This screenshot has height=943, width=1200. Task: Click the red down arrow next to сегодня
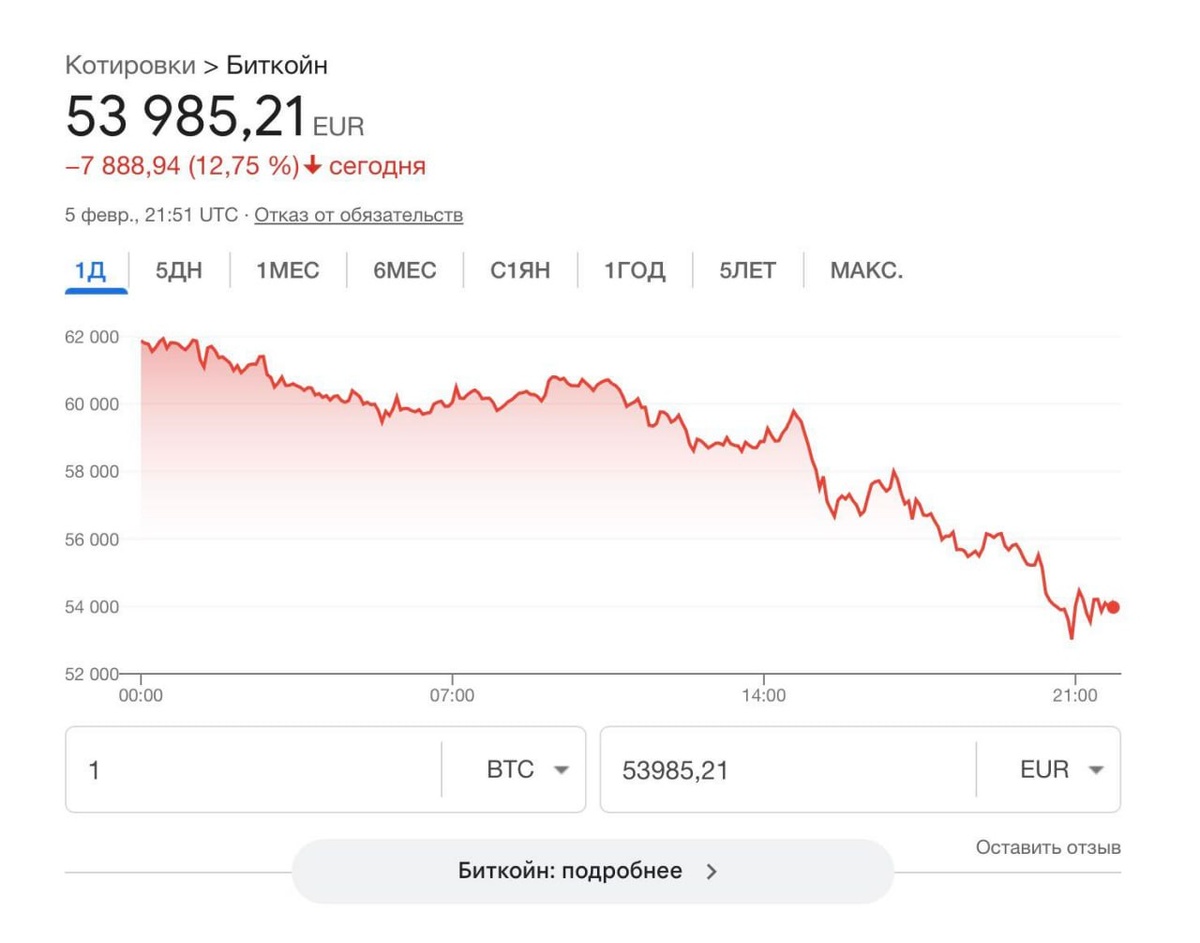click(x=313, y=166)
